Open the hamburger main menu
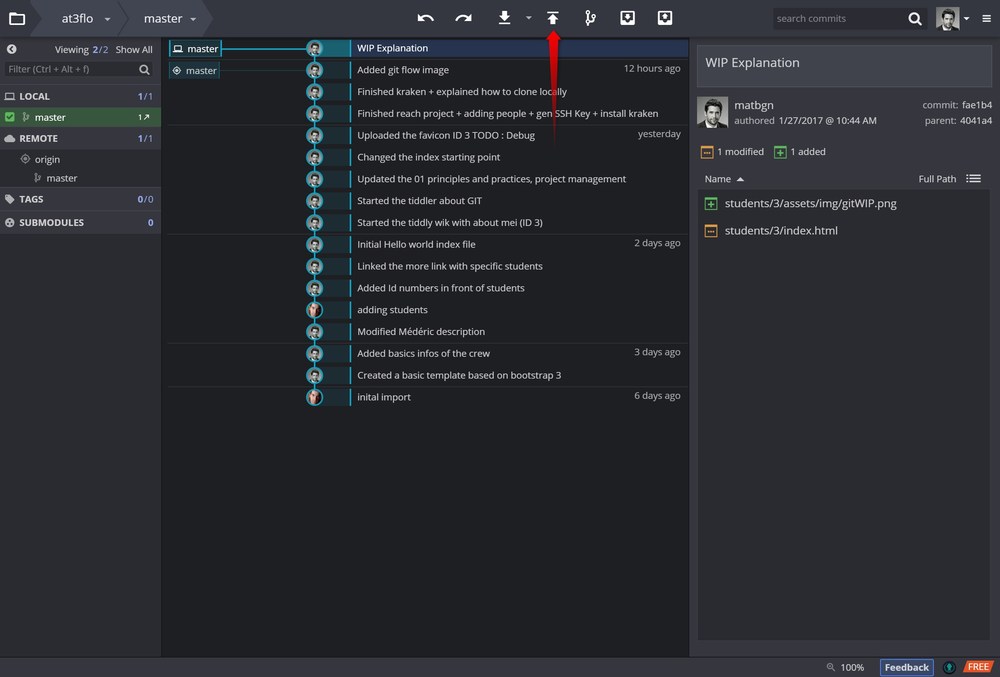Viewport: 1000px width, 677px height. (987, 18)
